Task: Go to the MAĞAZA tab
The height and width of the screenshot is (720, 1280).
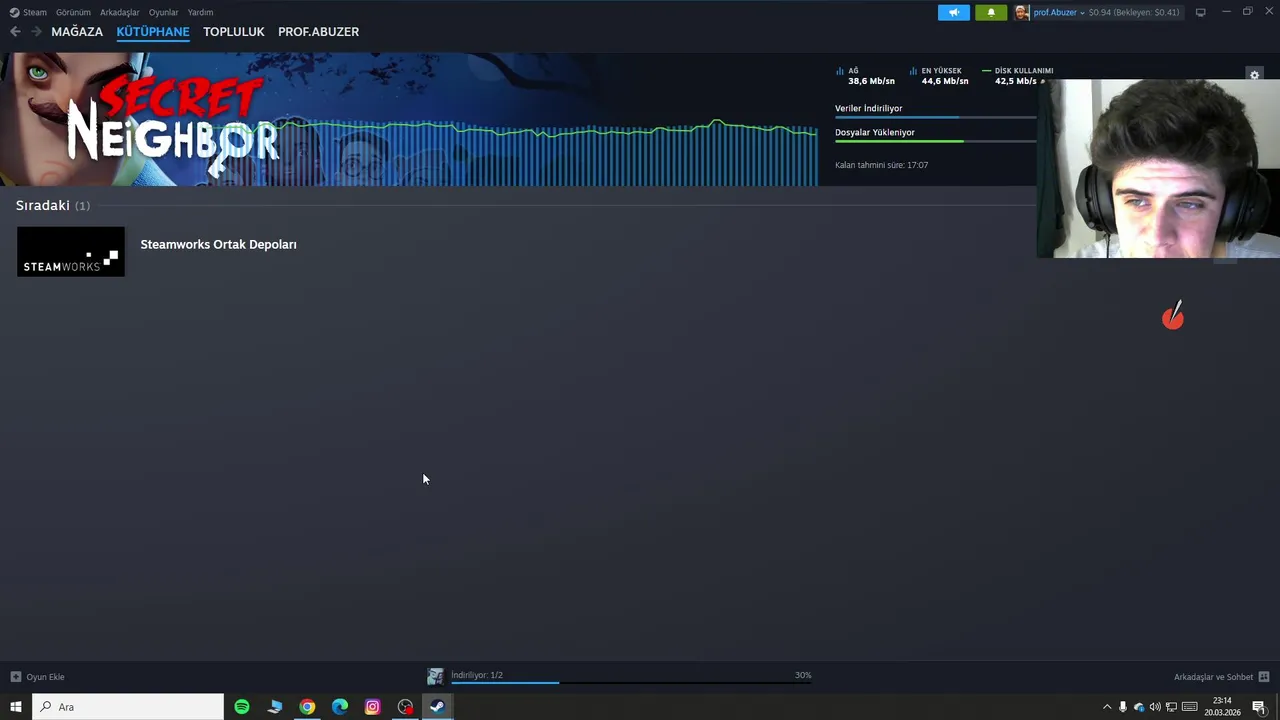Action: point(77,32)
